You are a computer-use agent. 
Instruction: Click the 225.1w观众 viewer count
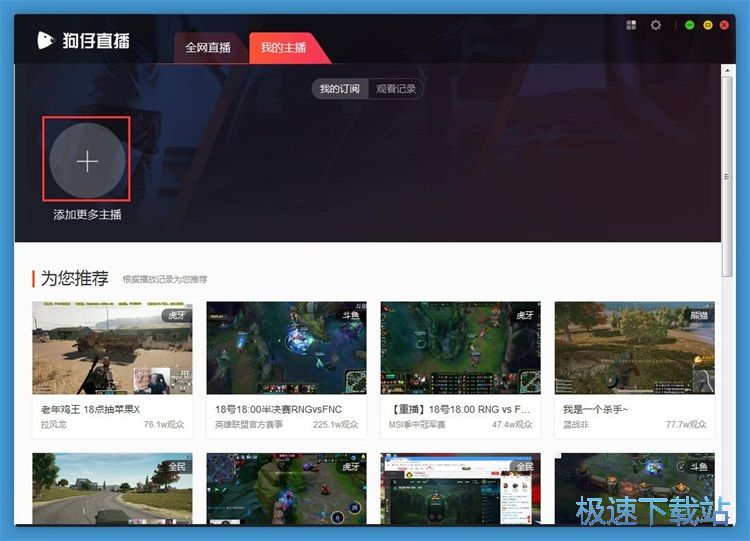point(336,424)
